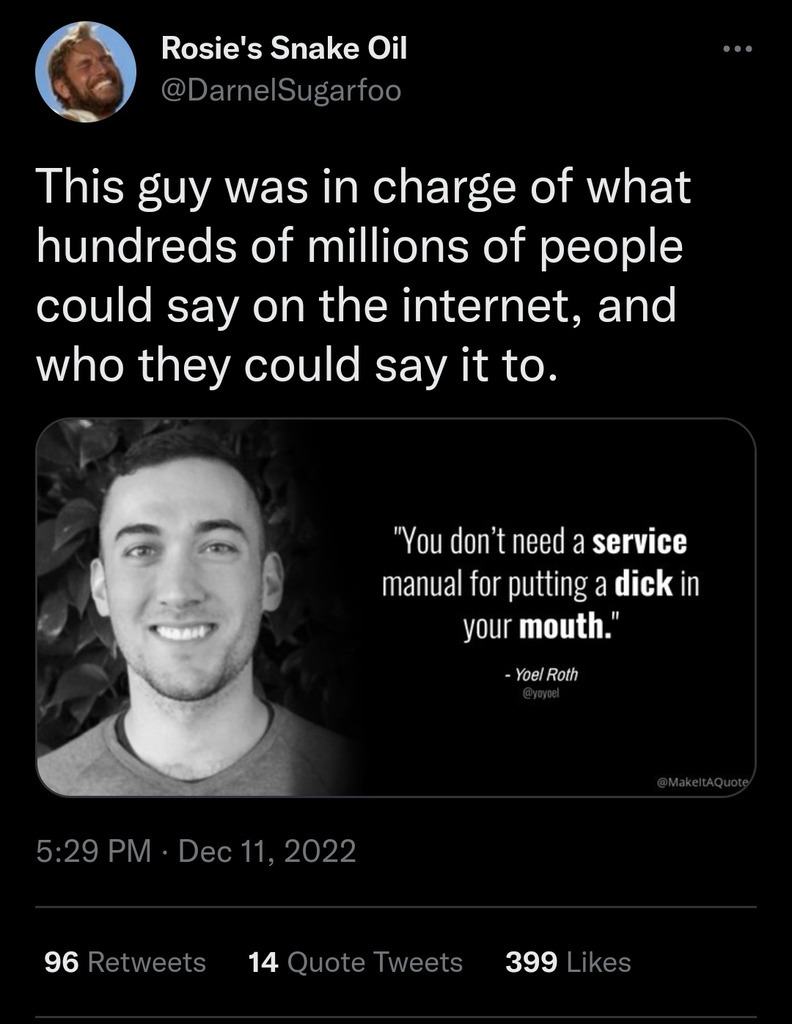
Task: Show the 14 Quote Tweets
Action: tap(355, 962)
